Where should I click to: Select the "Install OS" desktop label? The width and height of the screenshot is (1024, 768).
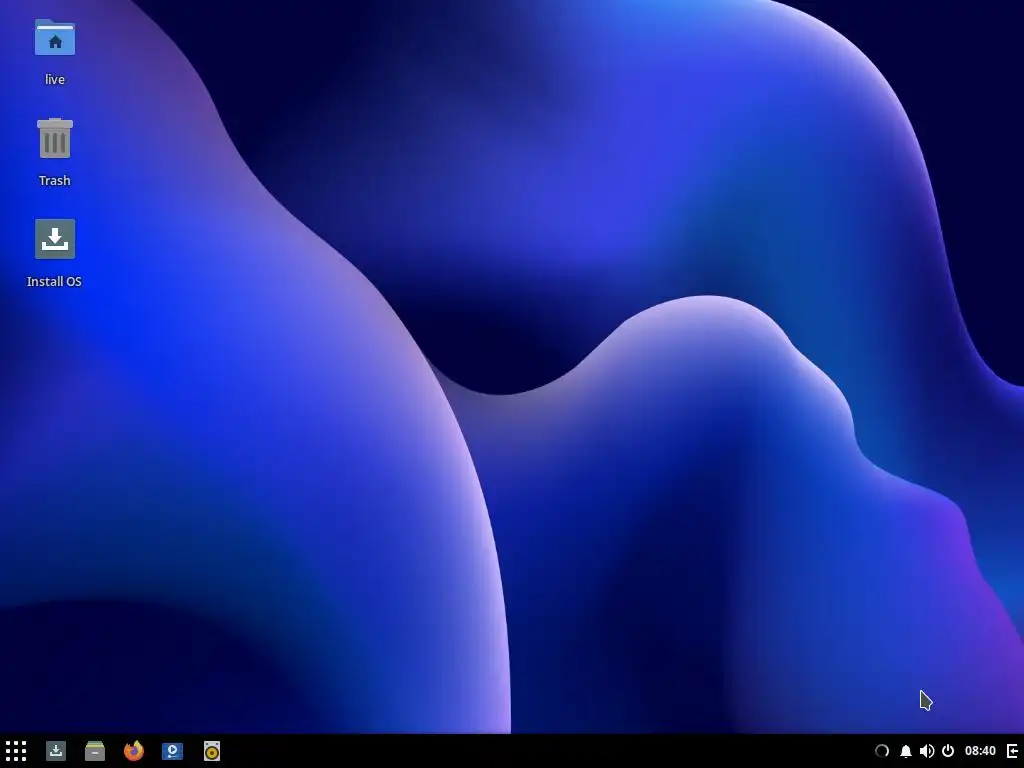54,281
